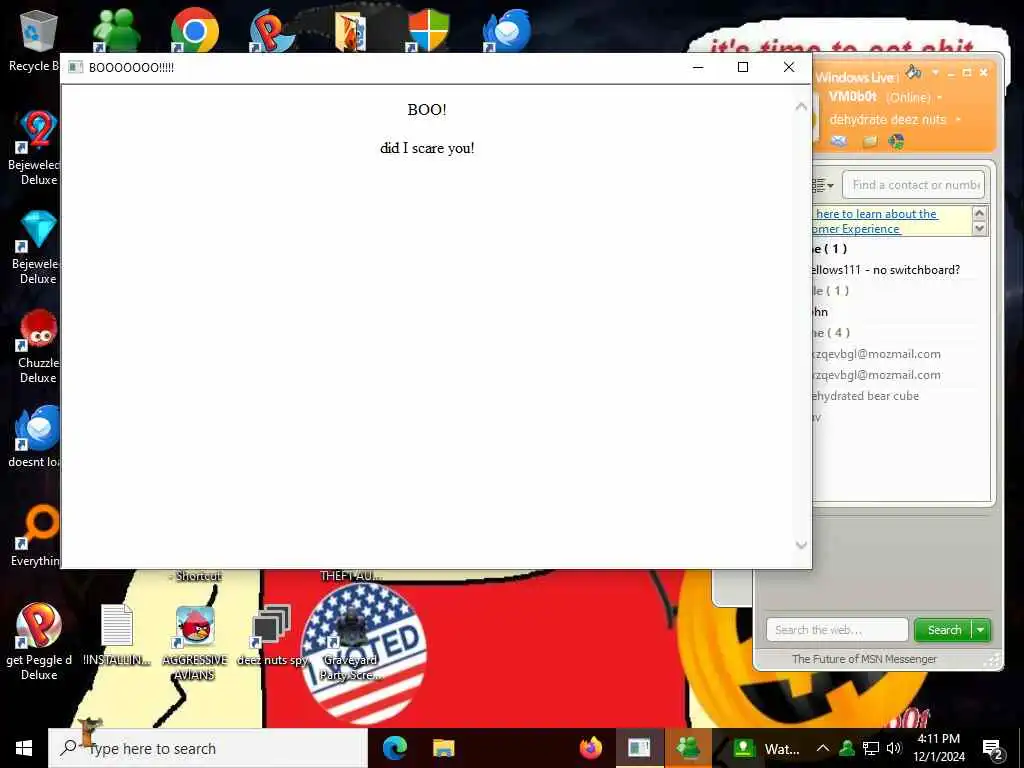This screenshot has height=768, width=1024.
Task: Click the 'BOO!' heading text
Action: click(x=427, y=110)
